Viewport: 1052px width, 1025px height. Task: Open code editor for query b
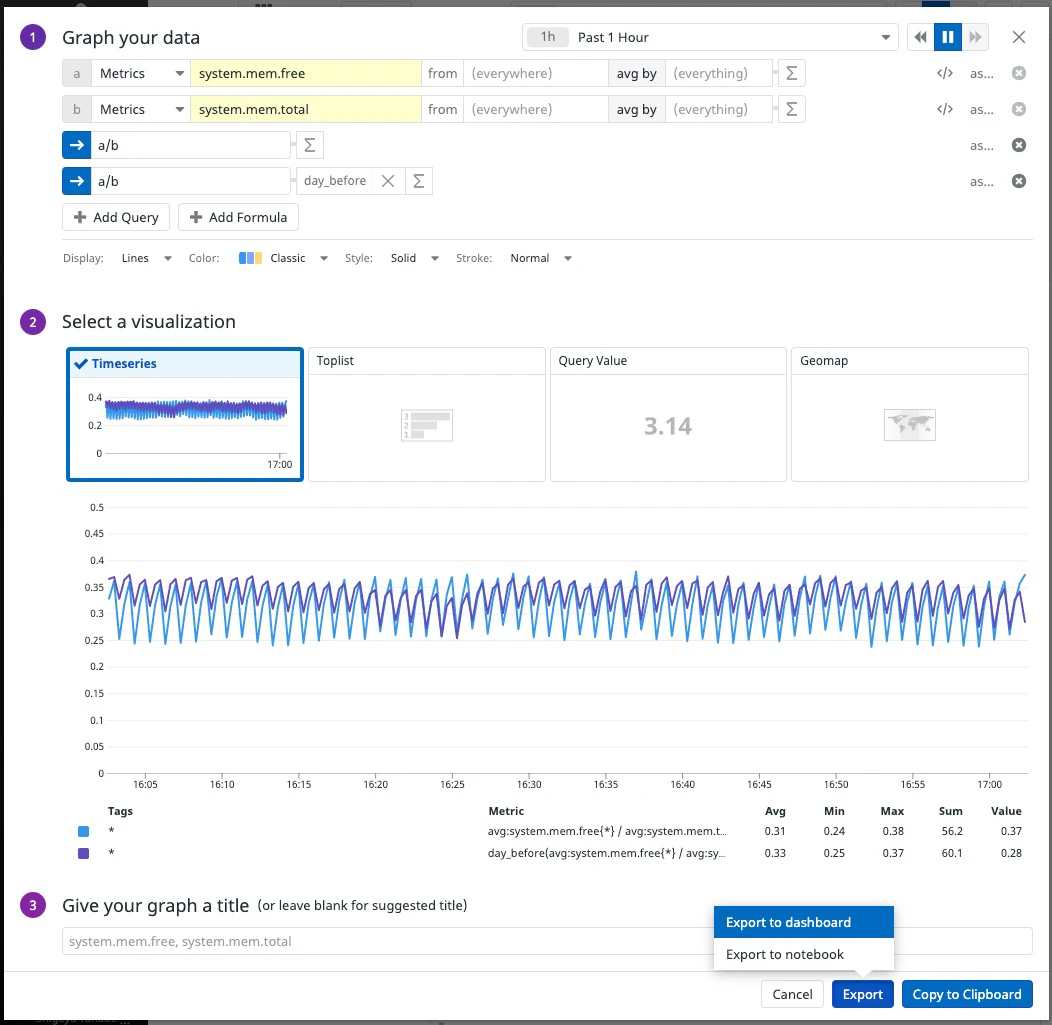click(x=945, y=109)
